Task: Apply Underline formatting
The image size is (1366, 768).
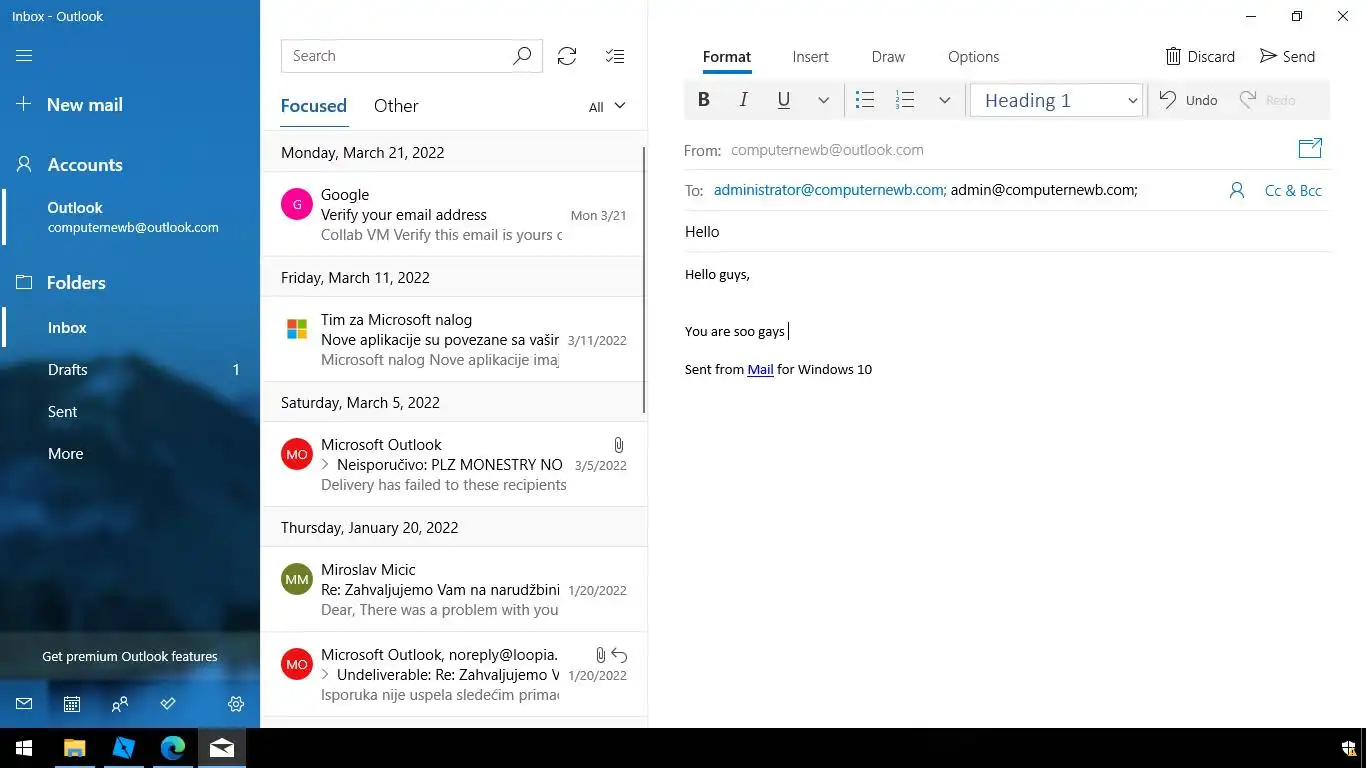Action: (x=784, y=100)
